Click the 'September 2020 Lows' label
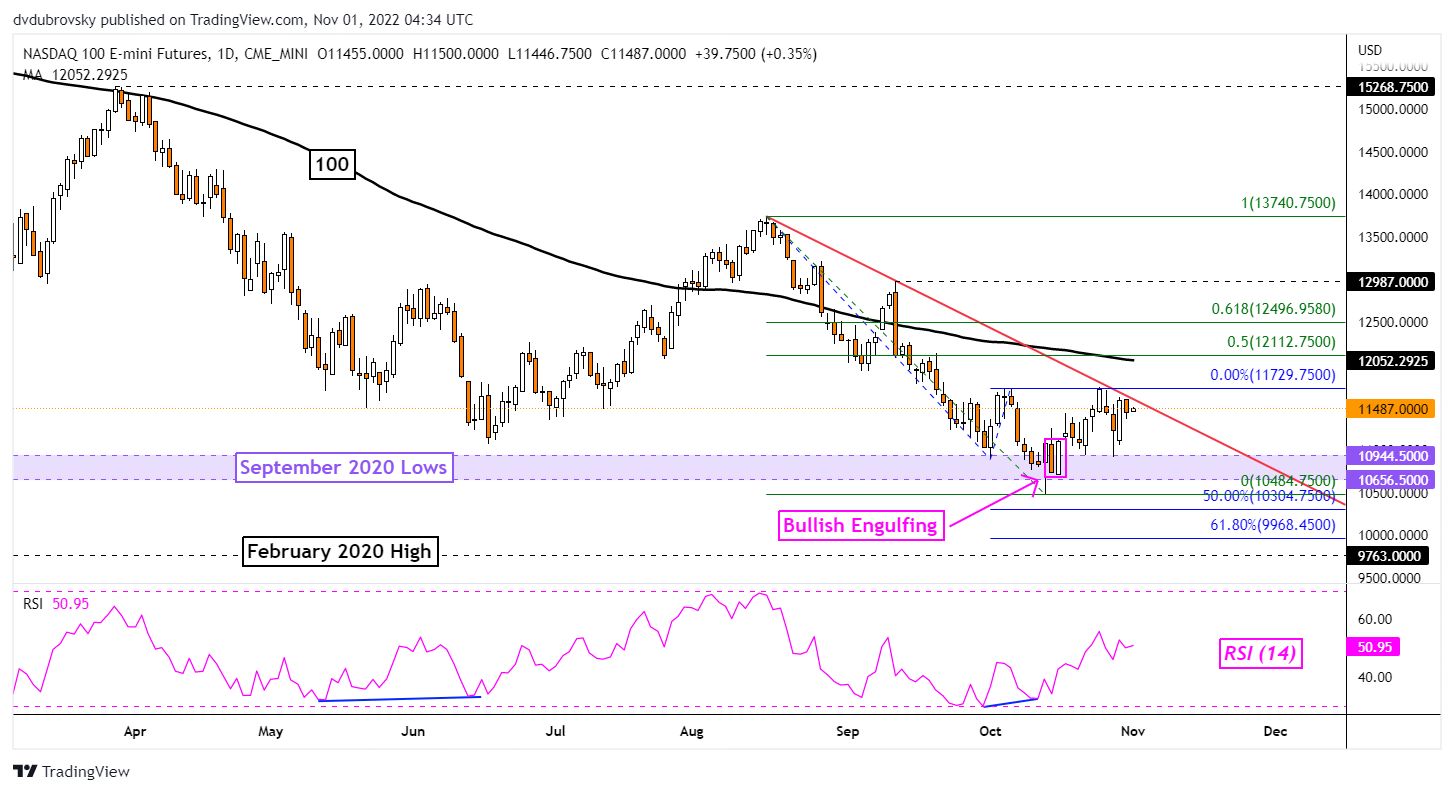 [x=345, y=466]
